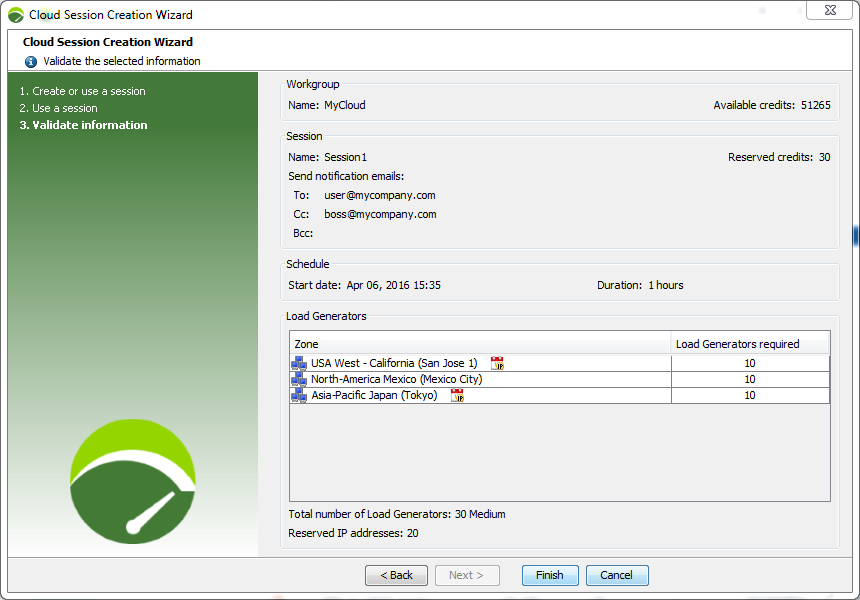Click the network icon for Asia-Pacific Japan zone
Screen dimensions: 860x600
(299, 395)
